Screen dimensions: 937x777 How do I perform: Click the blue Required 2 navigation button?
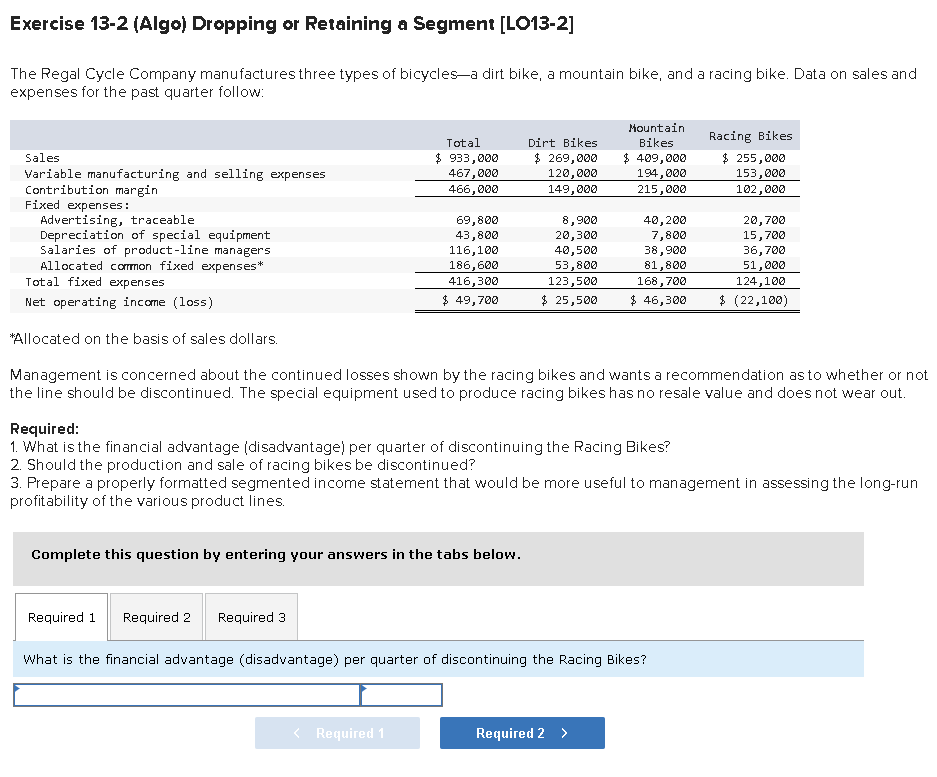point(522,733)
